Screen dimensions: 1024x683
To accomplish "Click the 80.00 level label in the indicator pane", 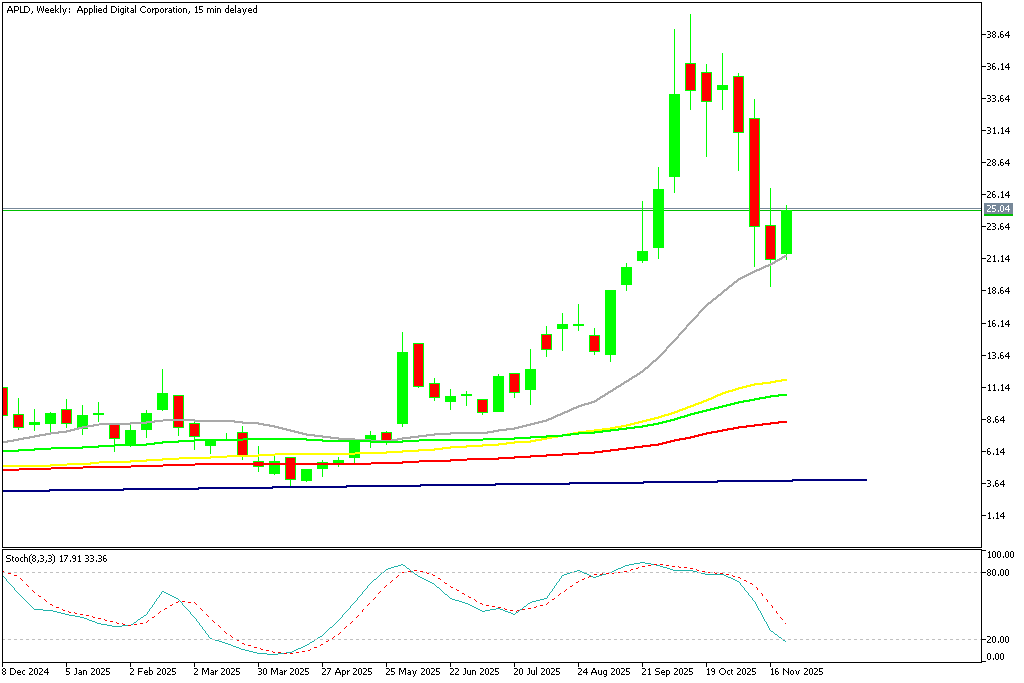I will pyautogui.click(x=998, y=574).
